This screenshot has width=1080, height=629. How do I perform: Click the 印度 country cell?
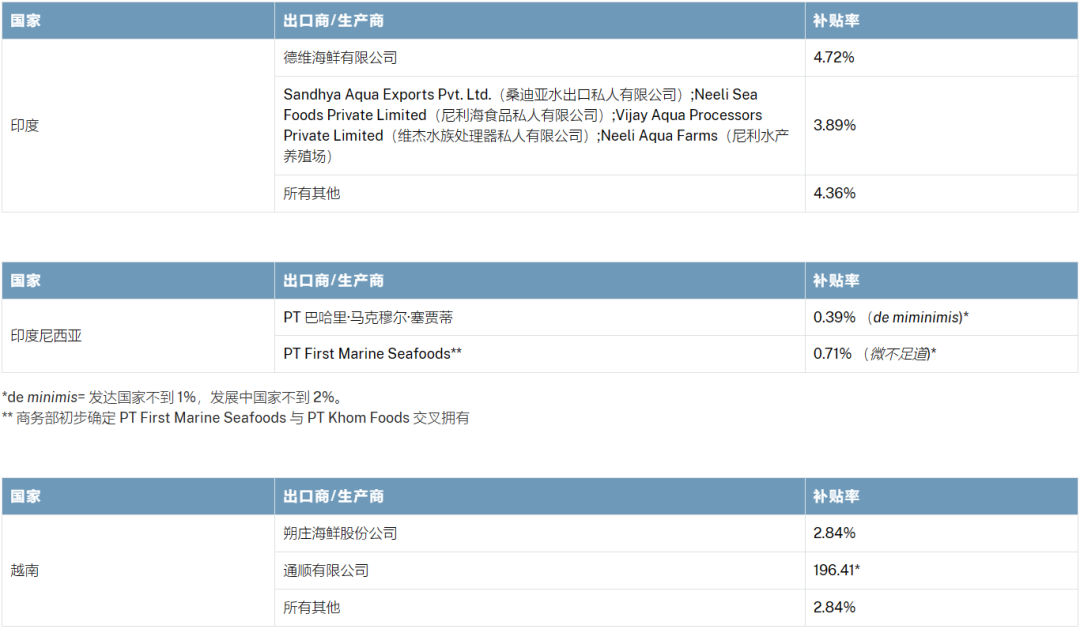(25, 125)
